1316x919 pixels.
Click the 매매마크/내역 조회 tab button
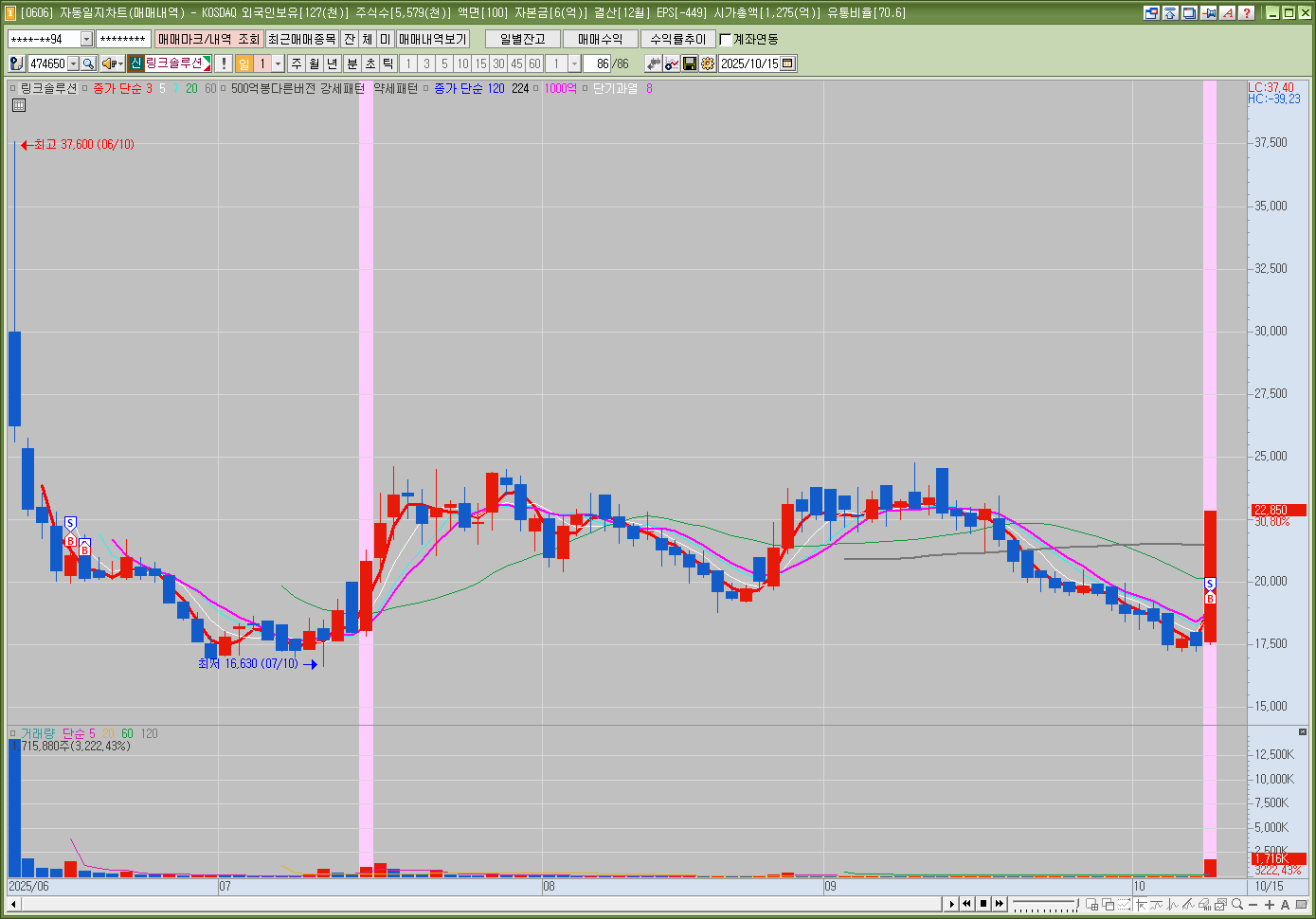click(208, 39)
